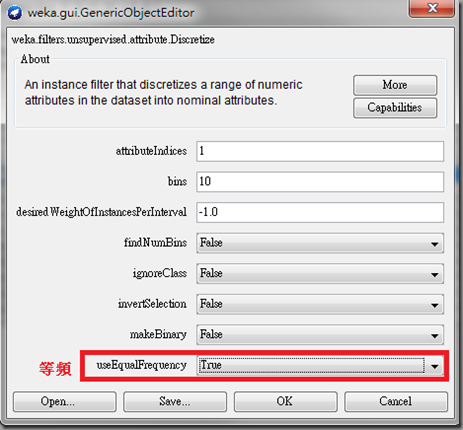Click the findNumBins label
The image size is (463, 430).
(x=155, y=243)
